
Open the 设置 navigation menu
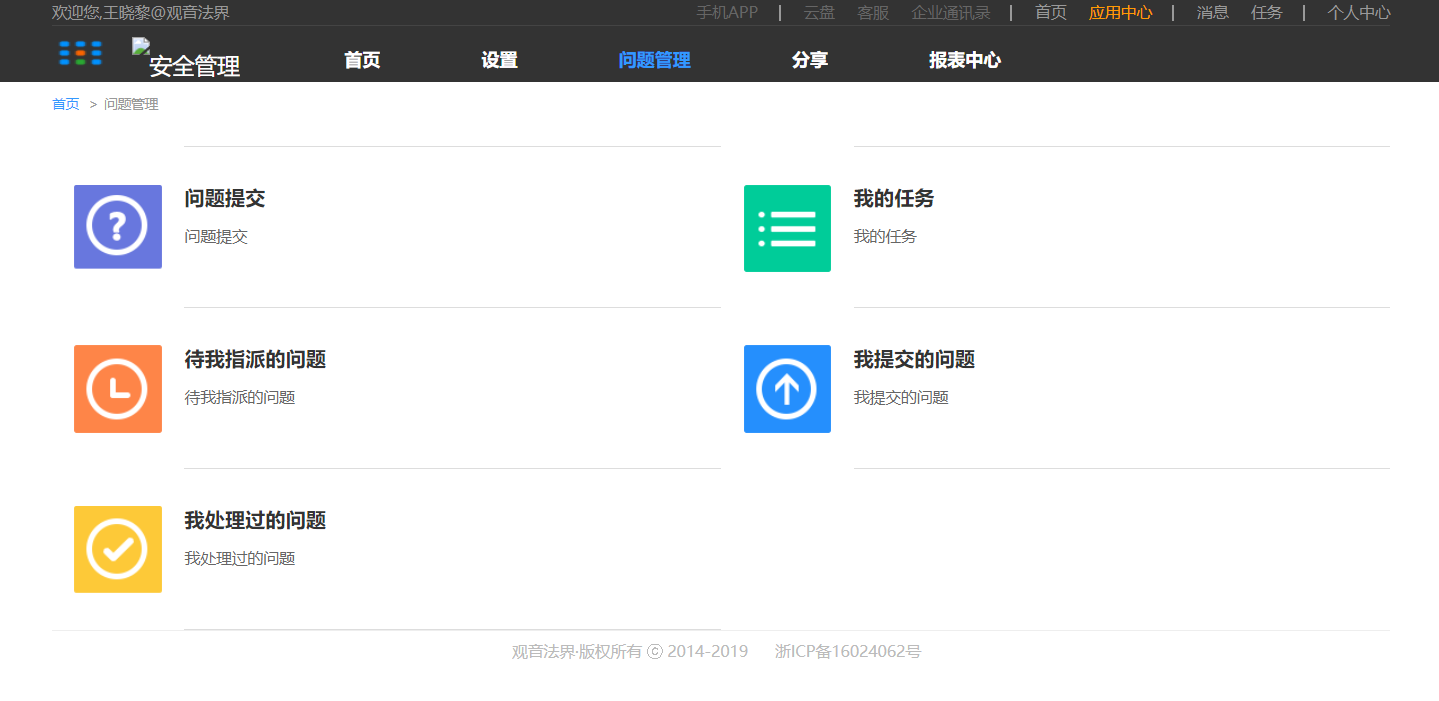(x=499, y=60)
